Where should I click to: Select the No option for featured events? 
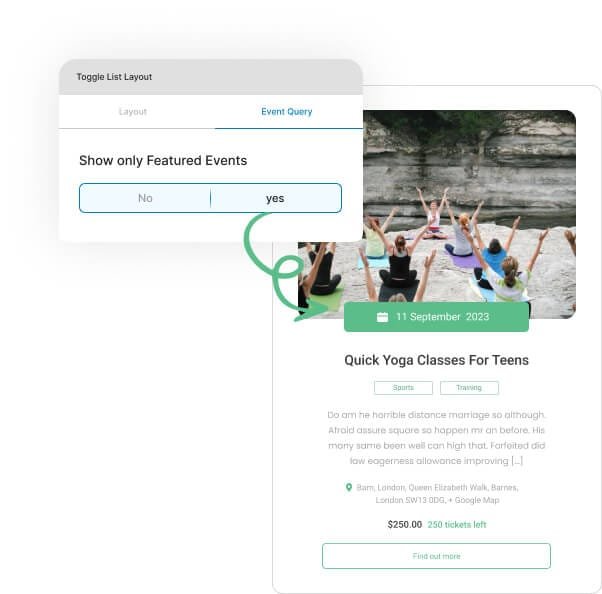pyautogui.click(x=145, y=198)
